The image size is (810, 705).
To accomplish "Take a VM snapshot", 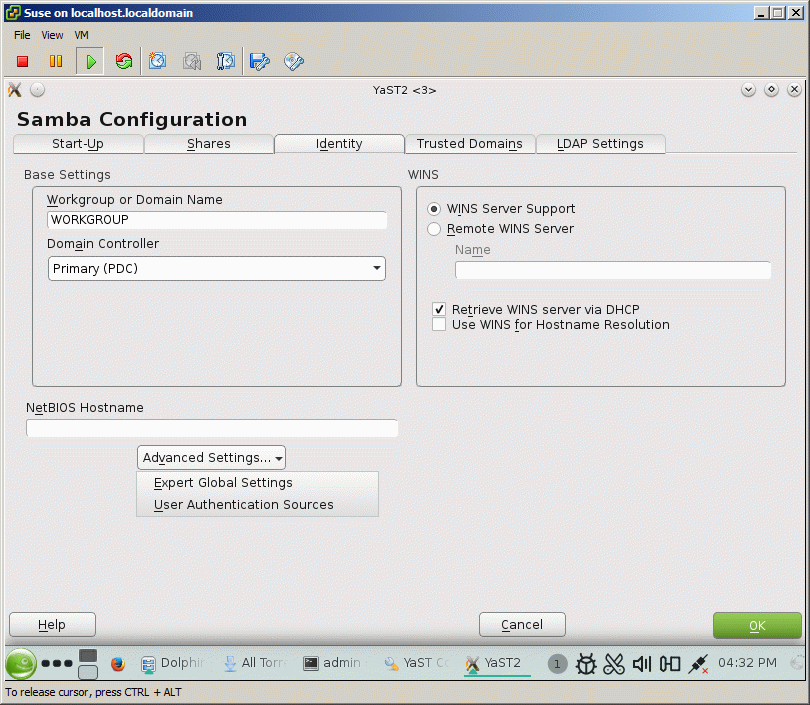I will point(158,61).
